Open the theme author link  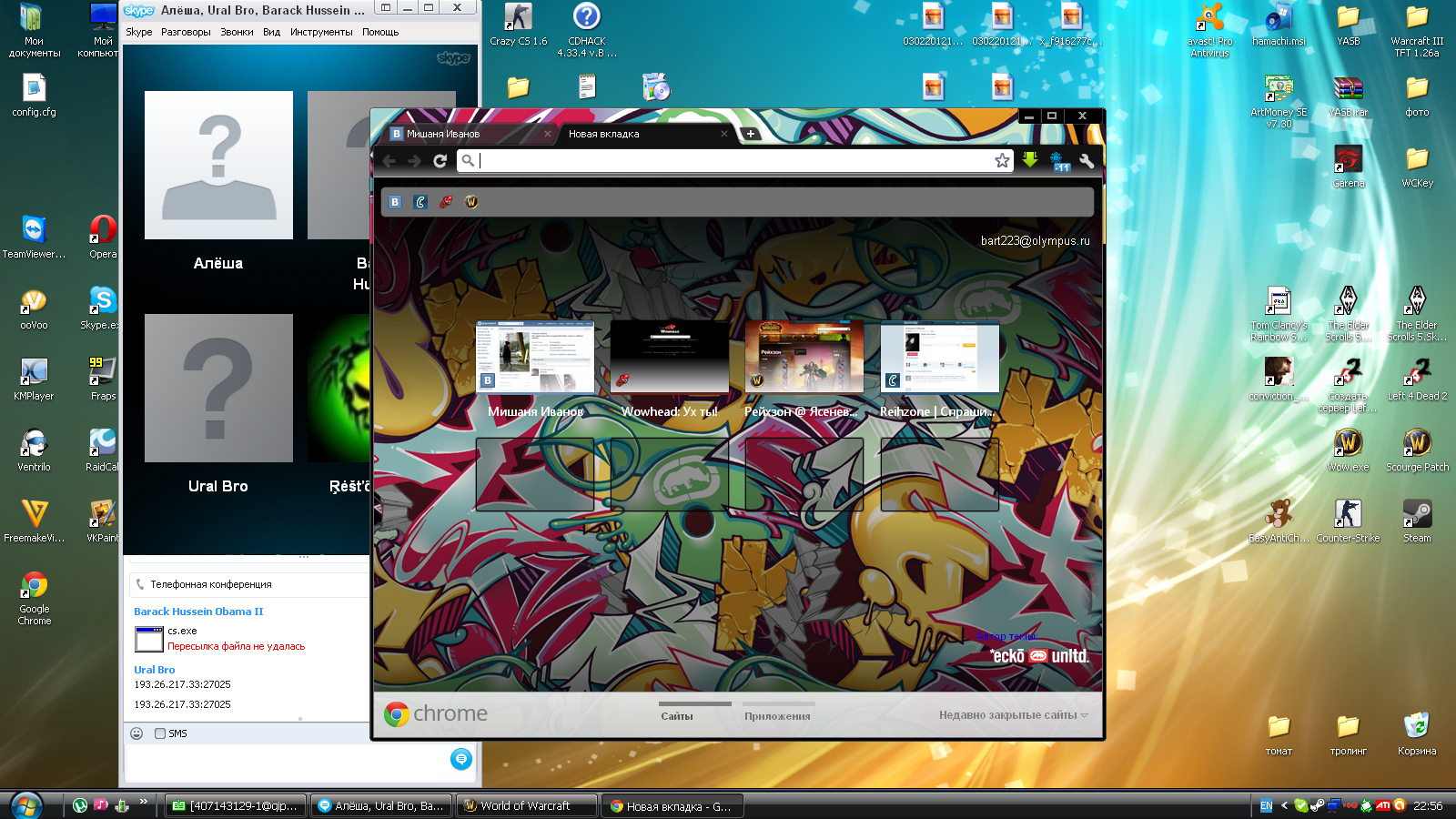(1006, 636)
